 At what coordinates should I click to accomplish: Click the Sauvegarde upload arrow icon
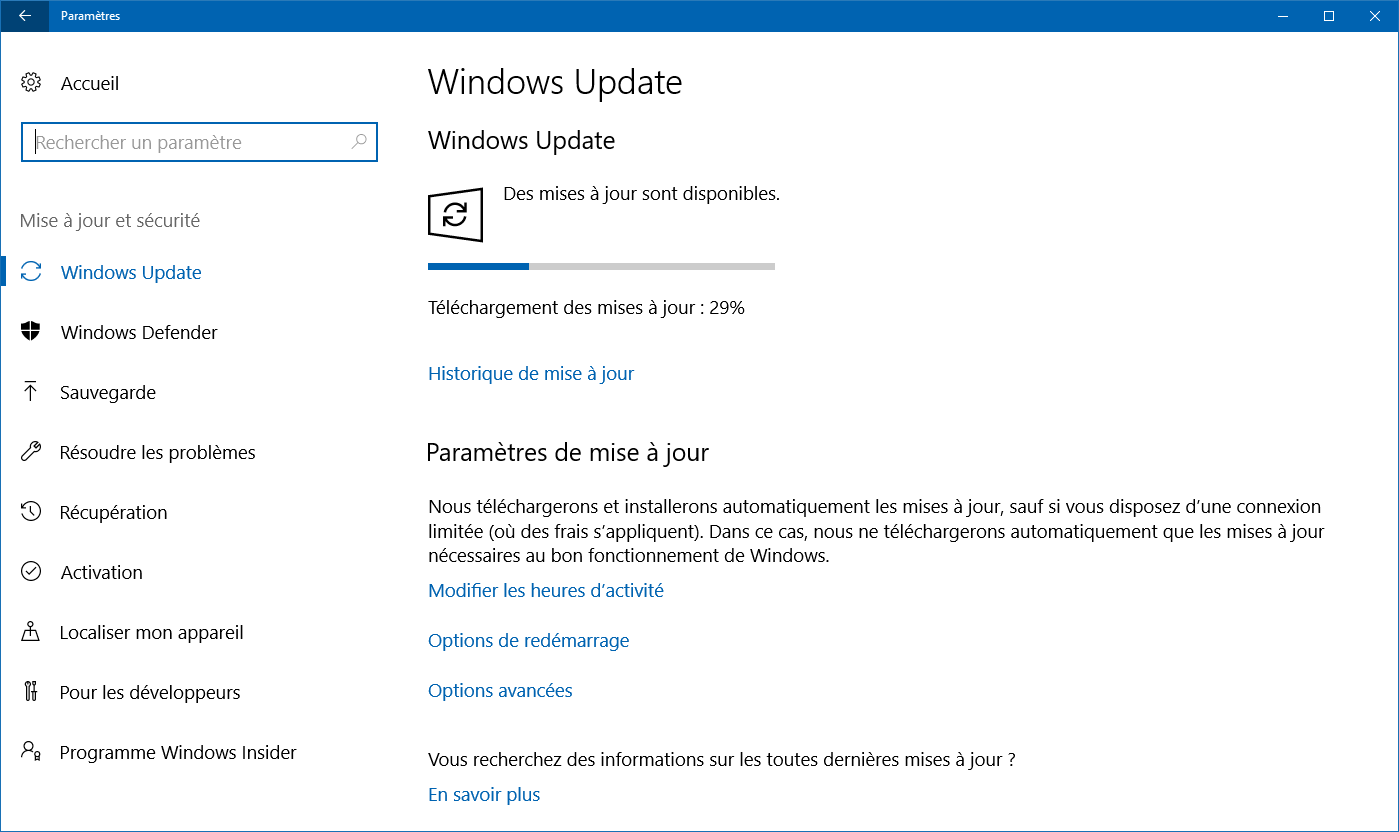point(31,392)
